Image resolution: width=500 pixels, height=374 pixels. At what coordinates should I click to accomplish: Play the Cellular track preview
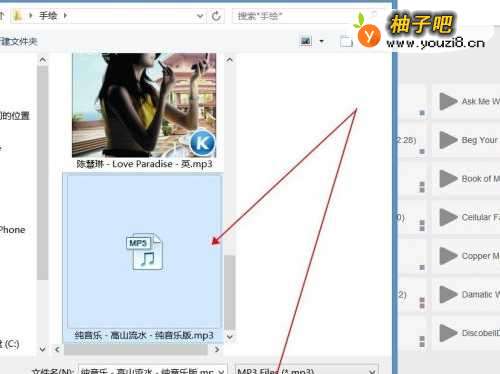tap(448, 217)
